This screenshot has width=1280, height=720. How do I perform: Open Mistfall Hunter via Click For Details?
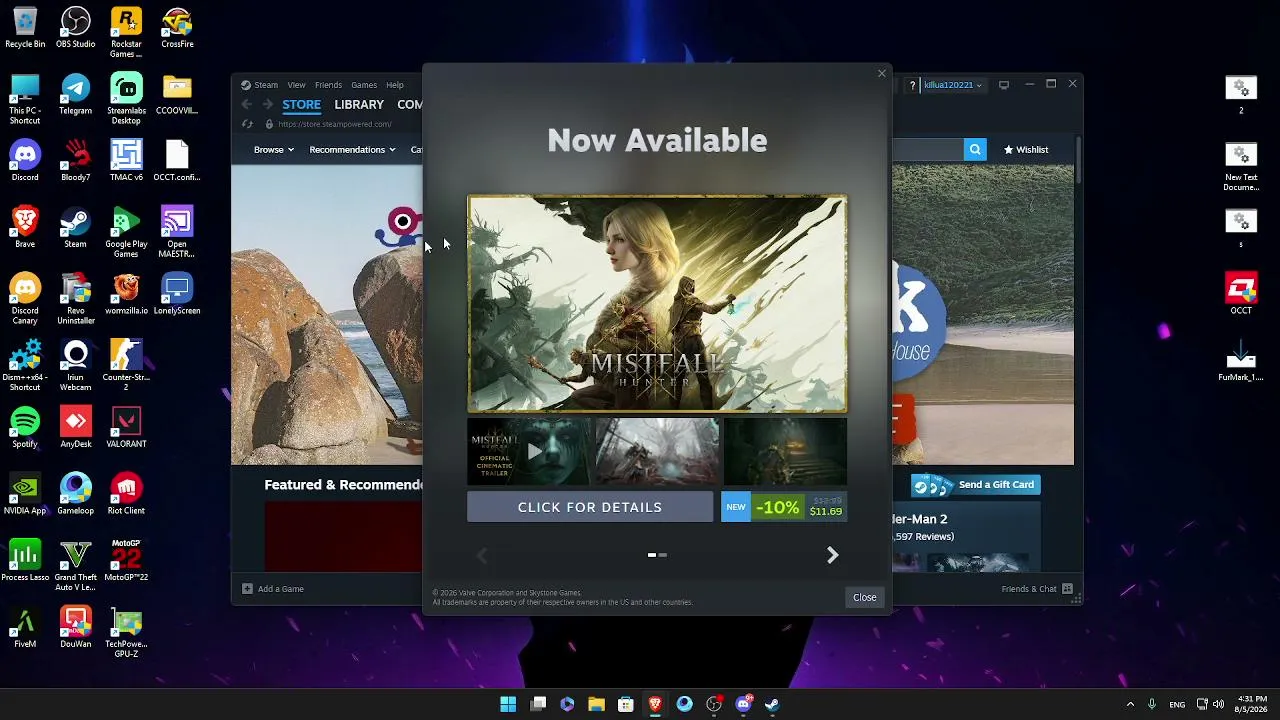pos(590,507)
